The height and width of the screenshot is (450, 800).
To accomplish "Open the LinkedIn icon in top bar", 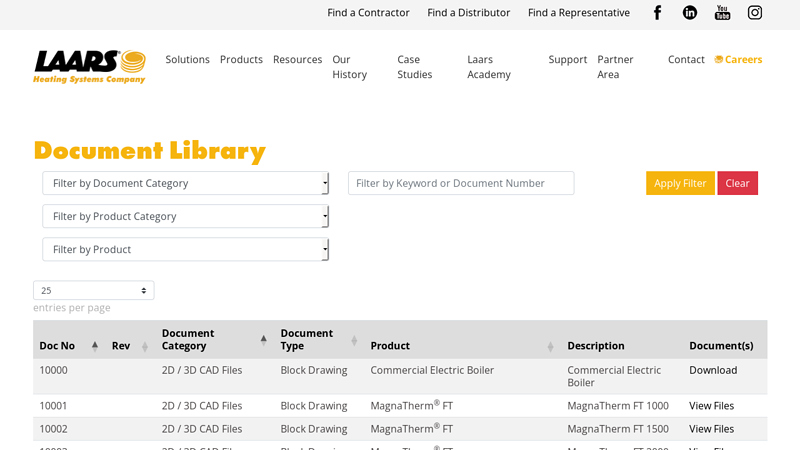I will [690, 13].
